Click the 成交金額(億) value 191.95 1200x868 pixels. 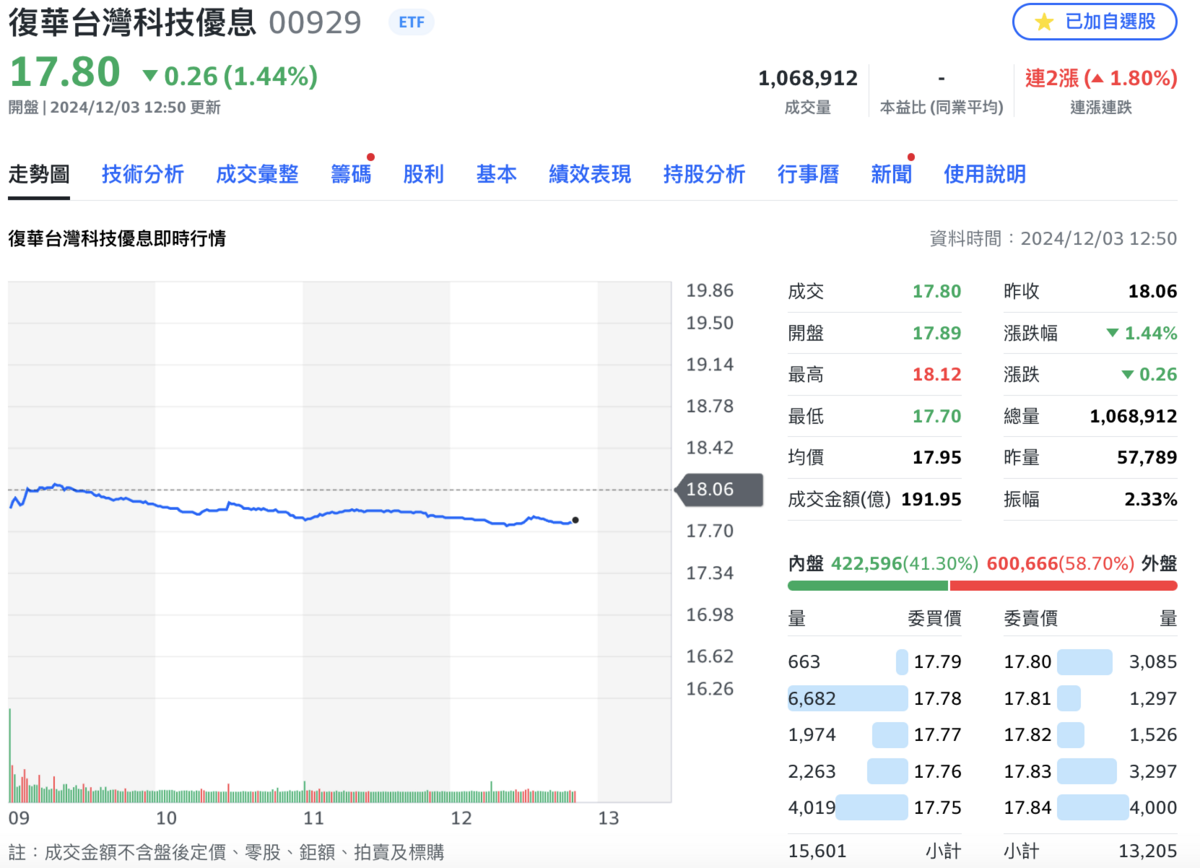pos(932,499)
